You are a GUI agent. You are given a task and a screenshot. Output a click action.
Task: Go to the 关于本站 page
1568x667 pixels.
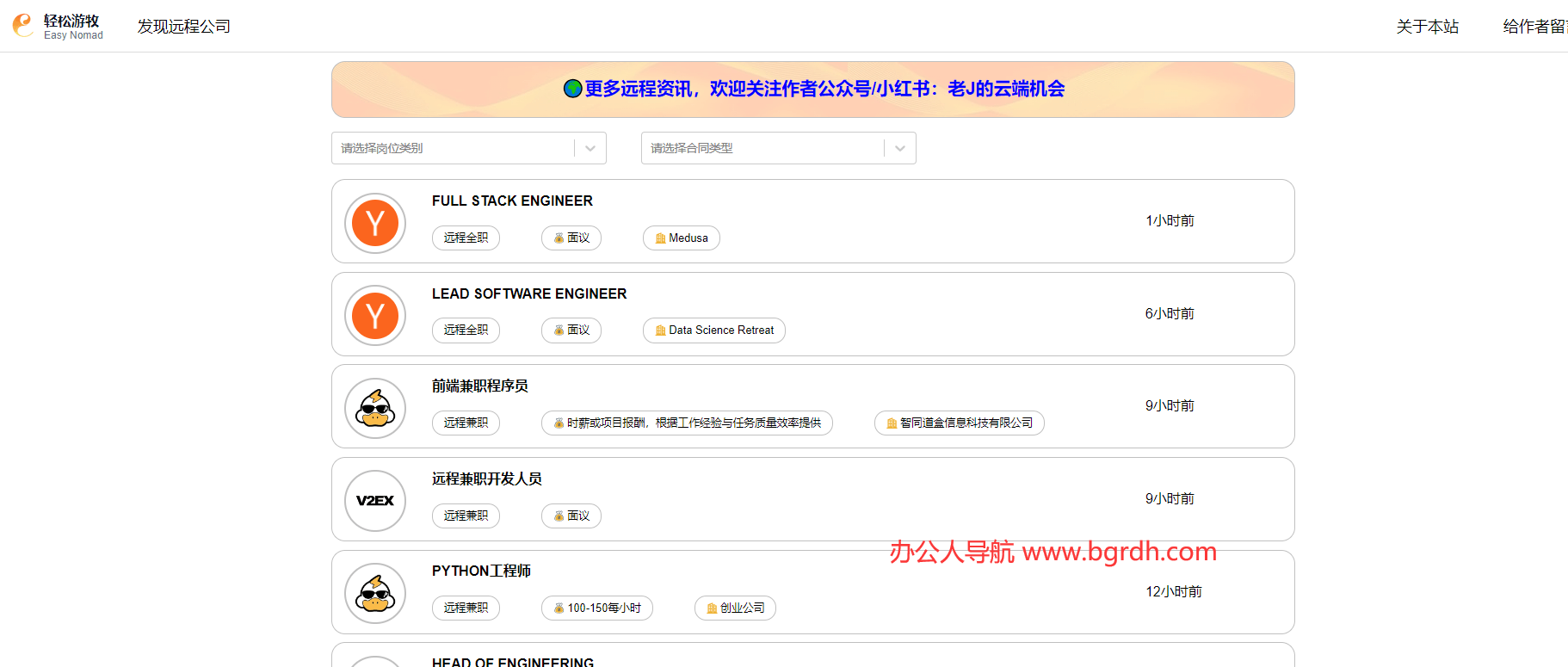point(1427,27)
